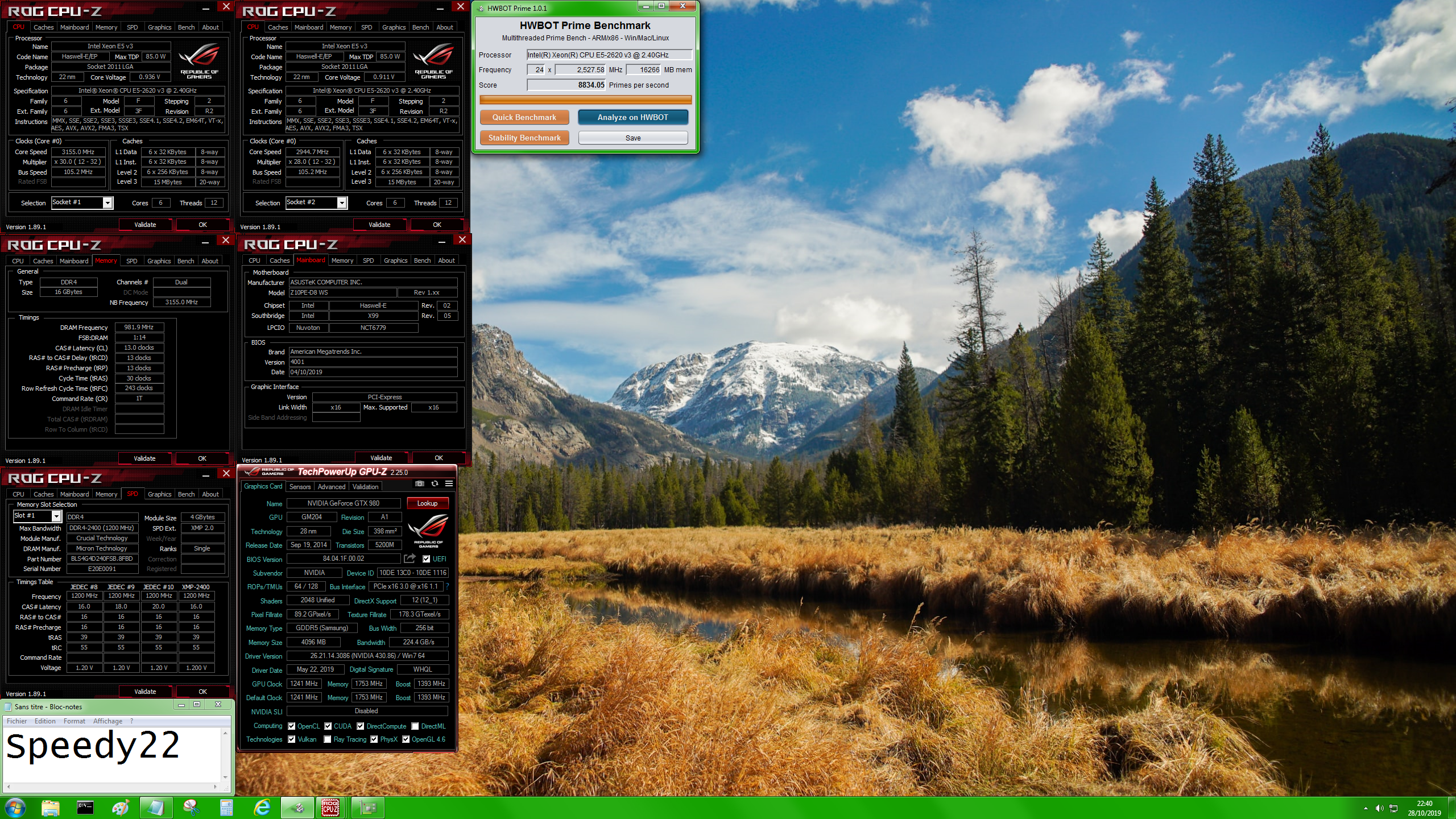Click the Notepad vertical scrollbar
This screenshot has height=819, width=1456.
coord(225,755)
